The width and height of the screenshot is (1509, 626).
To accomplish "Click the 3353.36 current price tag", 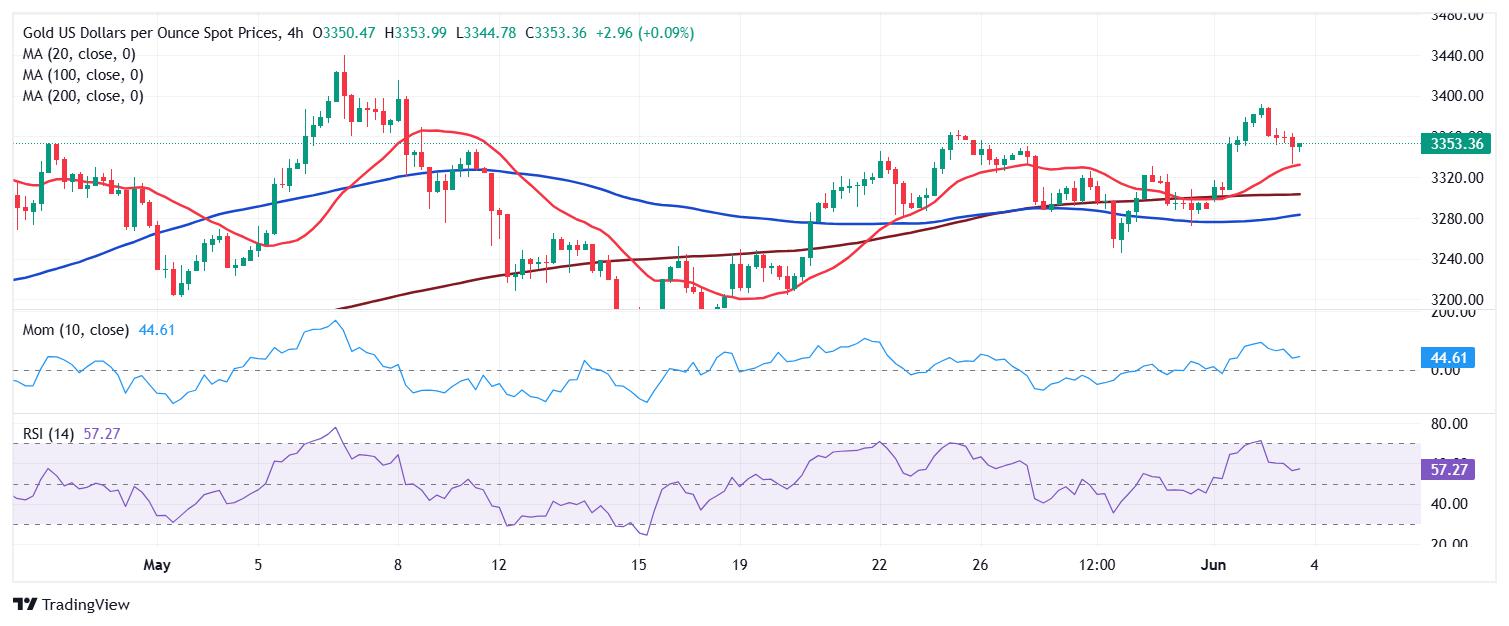I will (x=1455, y=144).
